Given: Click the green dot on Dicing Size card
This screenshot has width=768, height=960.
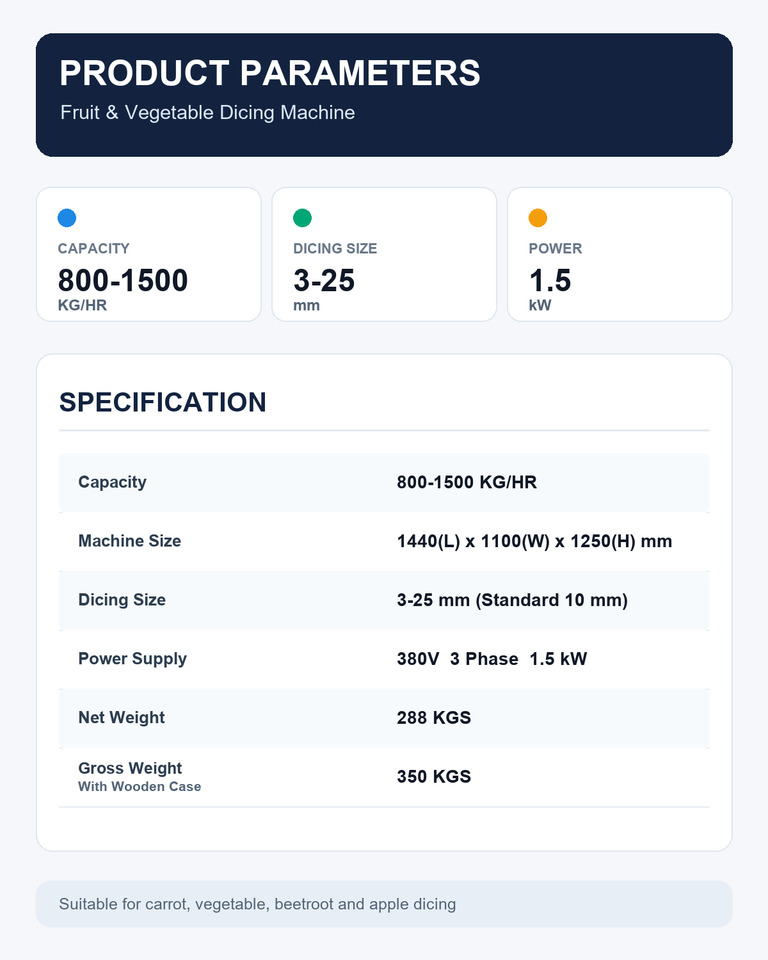Looking at the screenshot, I should click(303, 218).
